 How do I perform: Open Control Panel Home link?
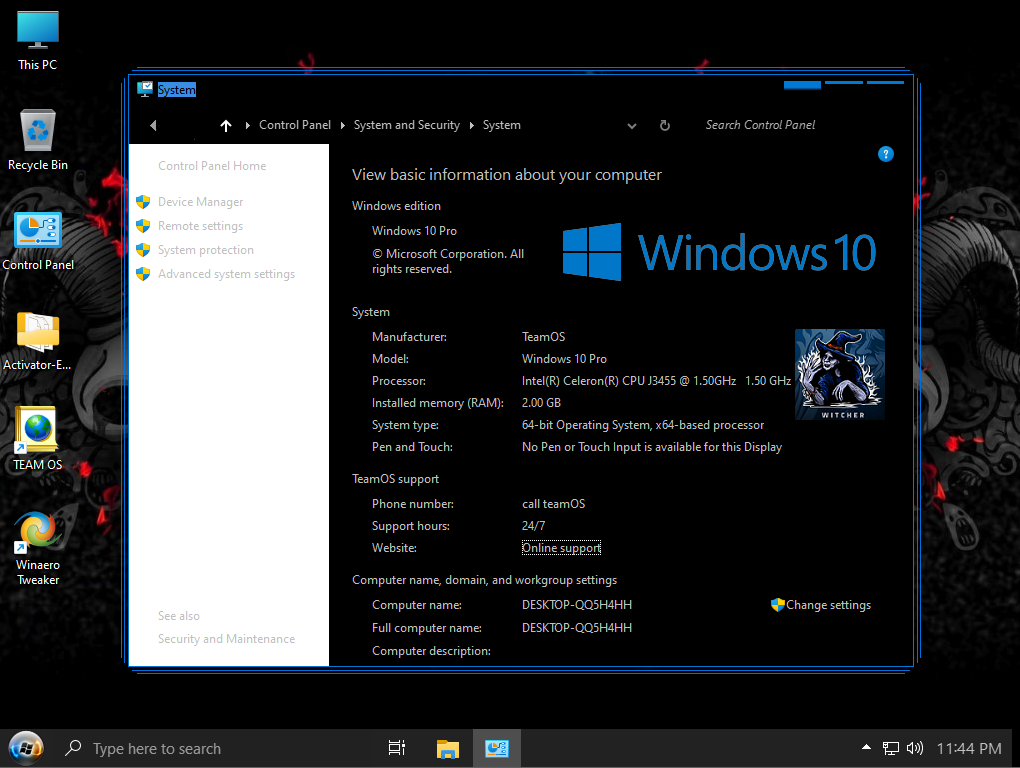coord(212,166)
